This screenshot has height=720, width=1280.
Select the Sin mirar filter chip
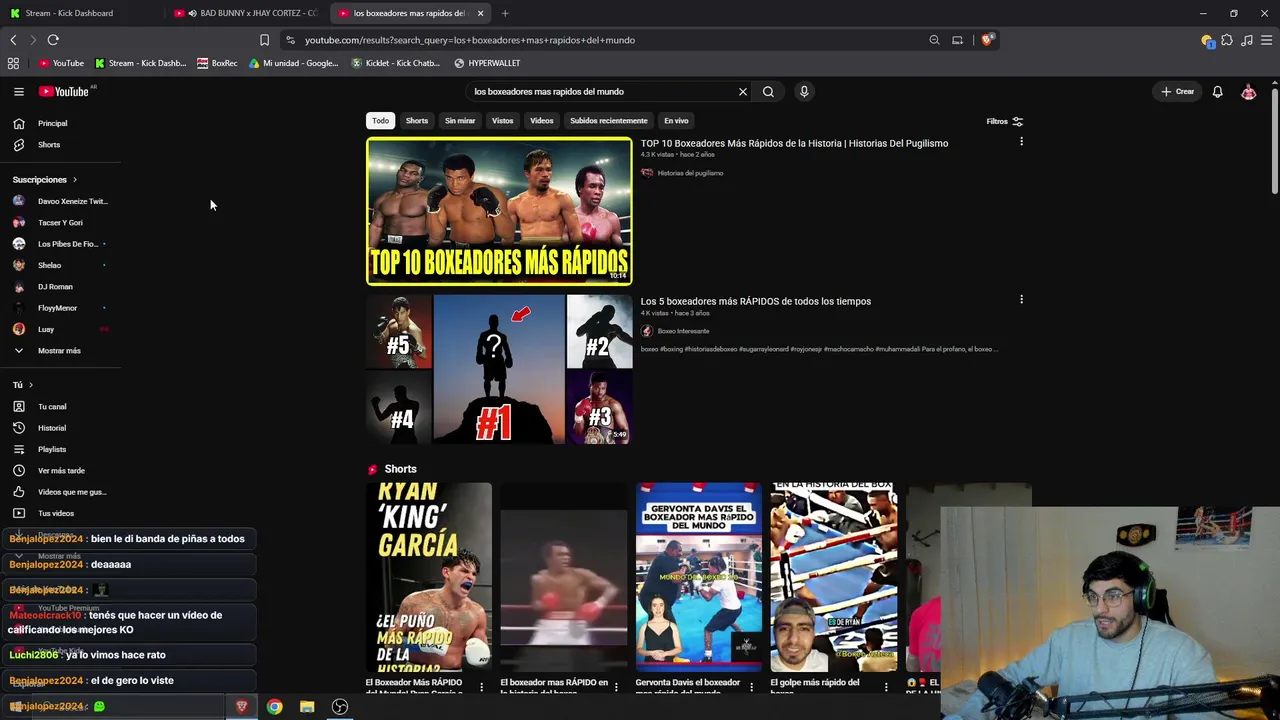point(460,121)
